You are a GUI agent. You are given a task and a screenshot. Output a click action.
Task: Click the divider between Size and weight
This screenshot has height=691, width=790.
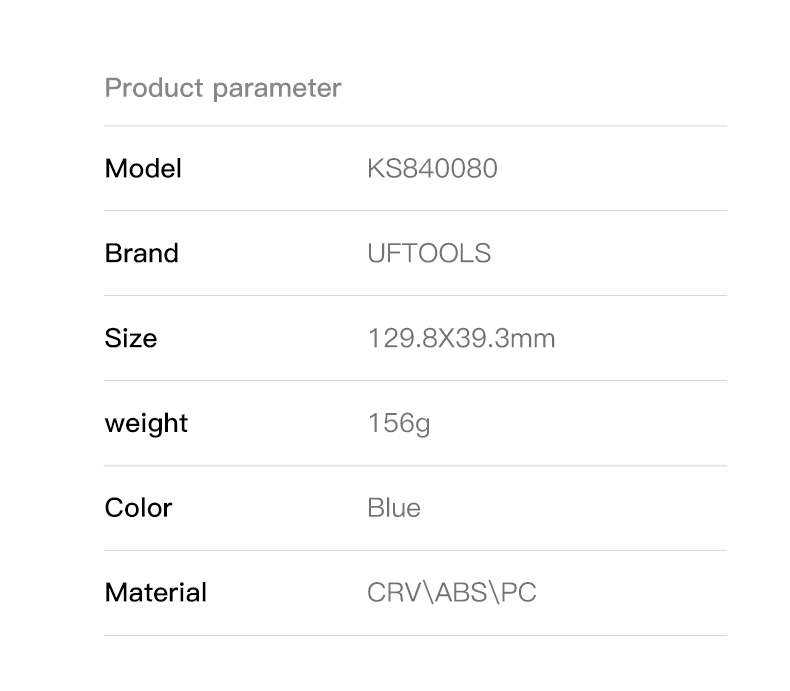tap(415, 381)
